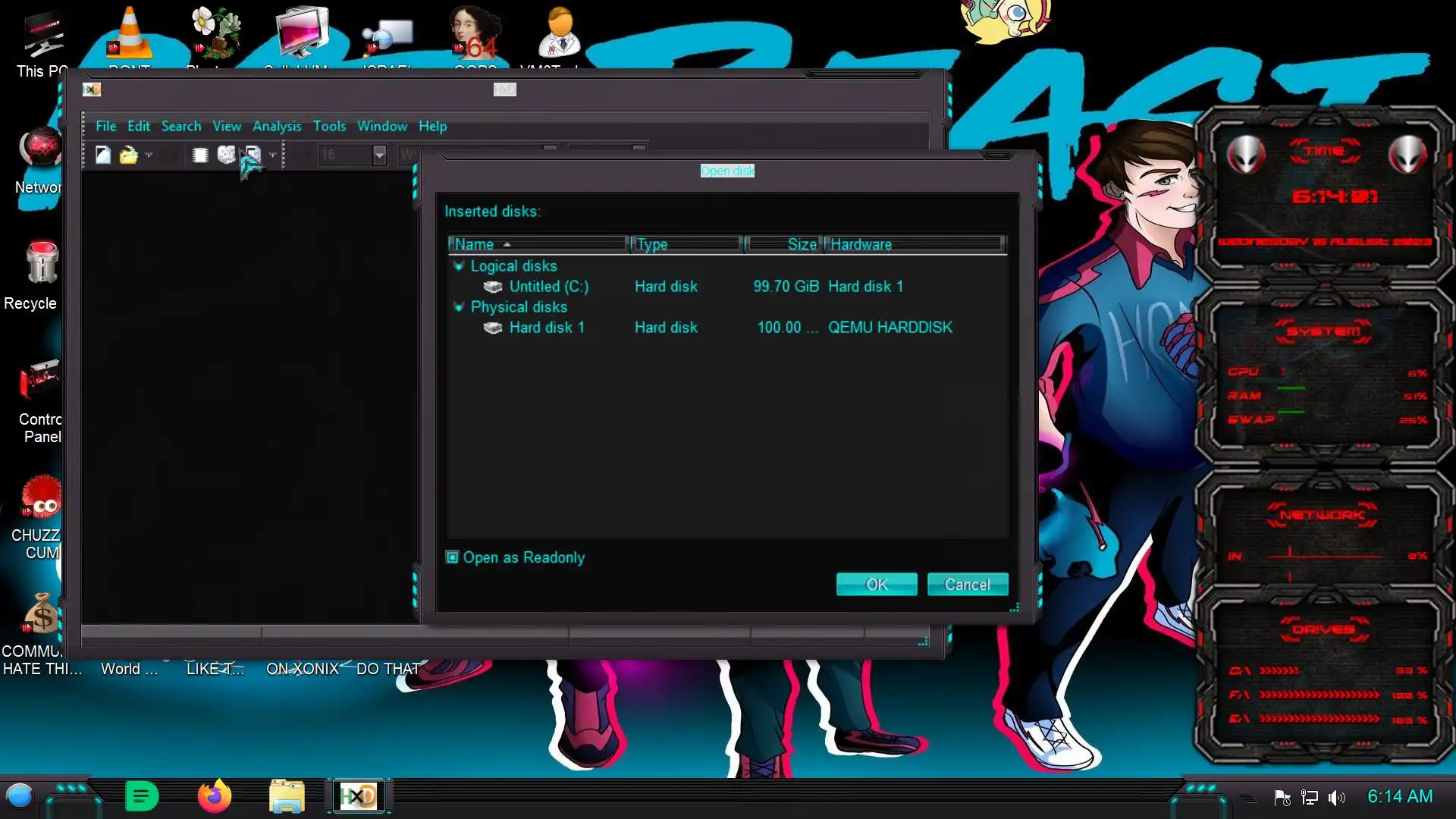
Task: Click the New file toolbar icon
Action: [103, 155]
